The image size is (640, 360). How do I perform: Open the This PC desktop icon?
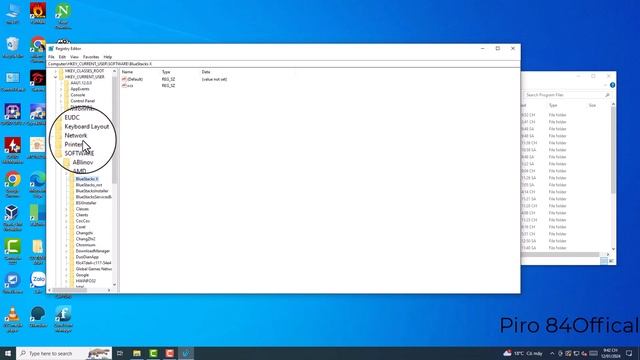(13, 13)
